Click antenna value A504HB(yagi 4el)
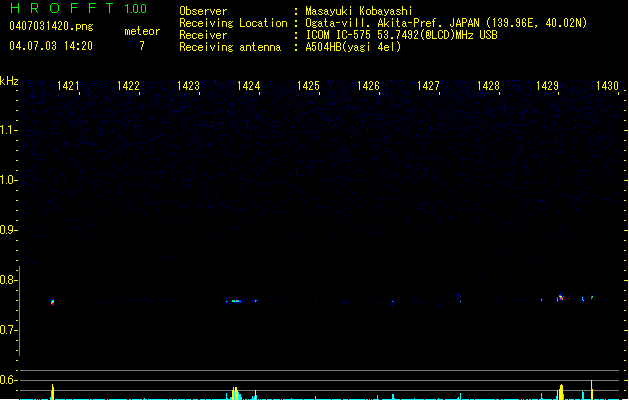 point(353,47)
